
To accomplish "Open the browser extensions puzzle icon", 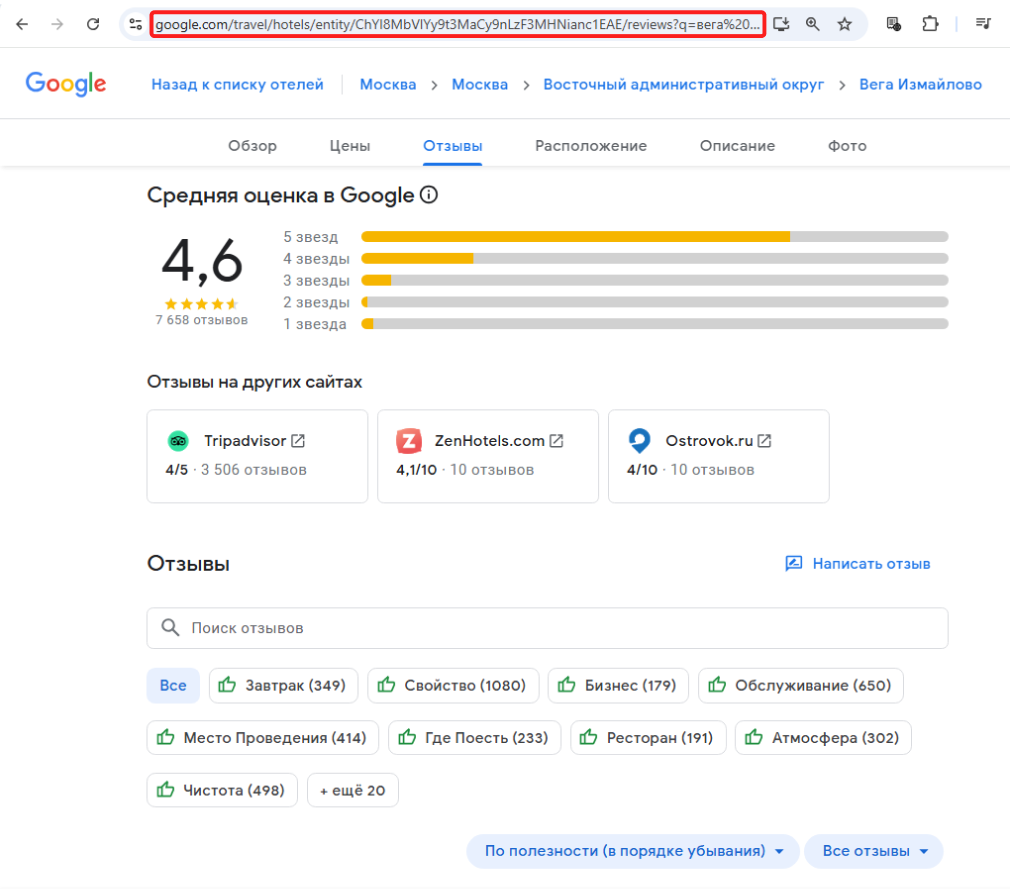I will click(930, 24).
